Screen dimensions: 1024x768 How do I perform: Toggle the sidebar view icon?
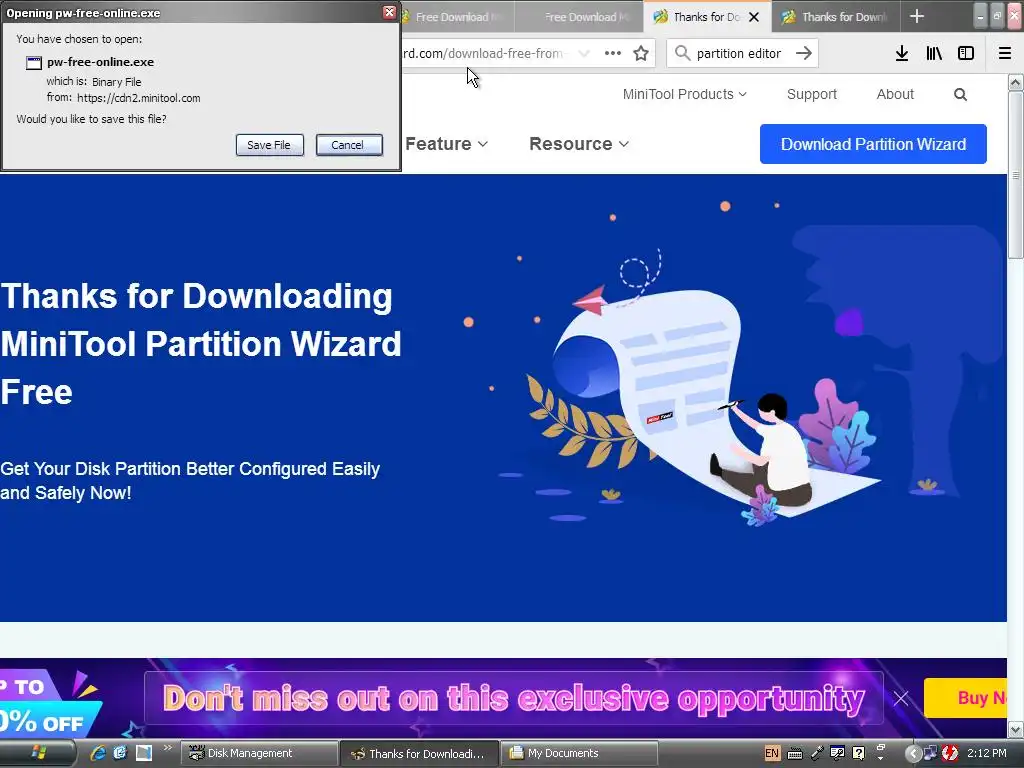click(966, 54)
